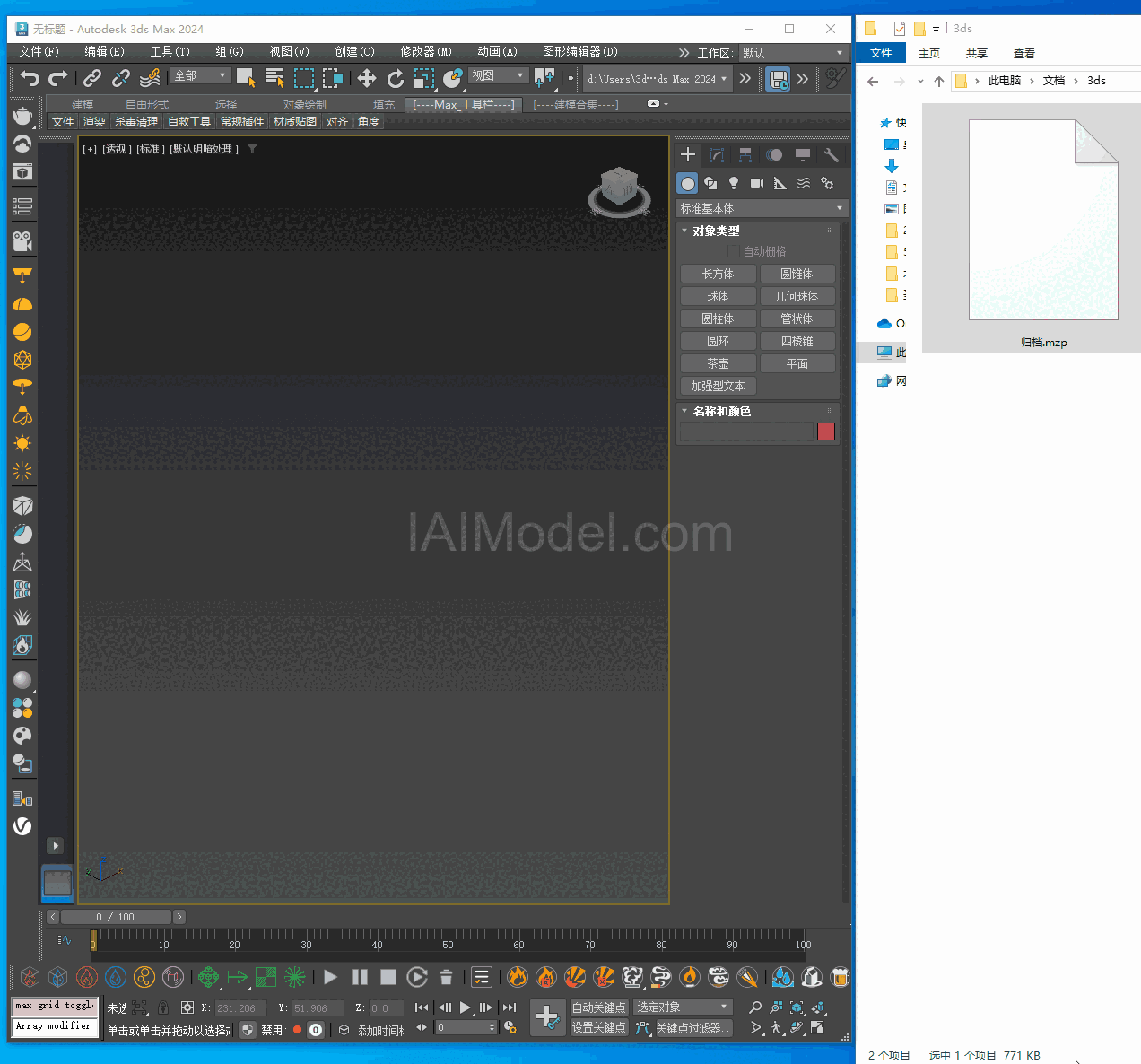Viewport: 1141px width, 1064px height.
Task: Activate the Select and Rotate tool
Action: (x=396, y=78)
